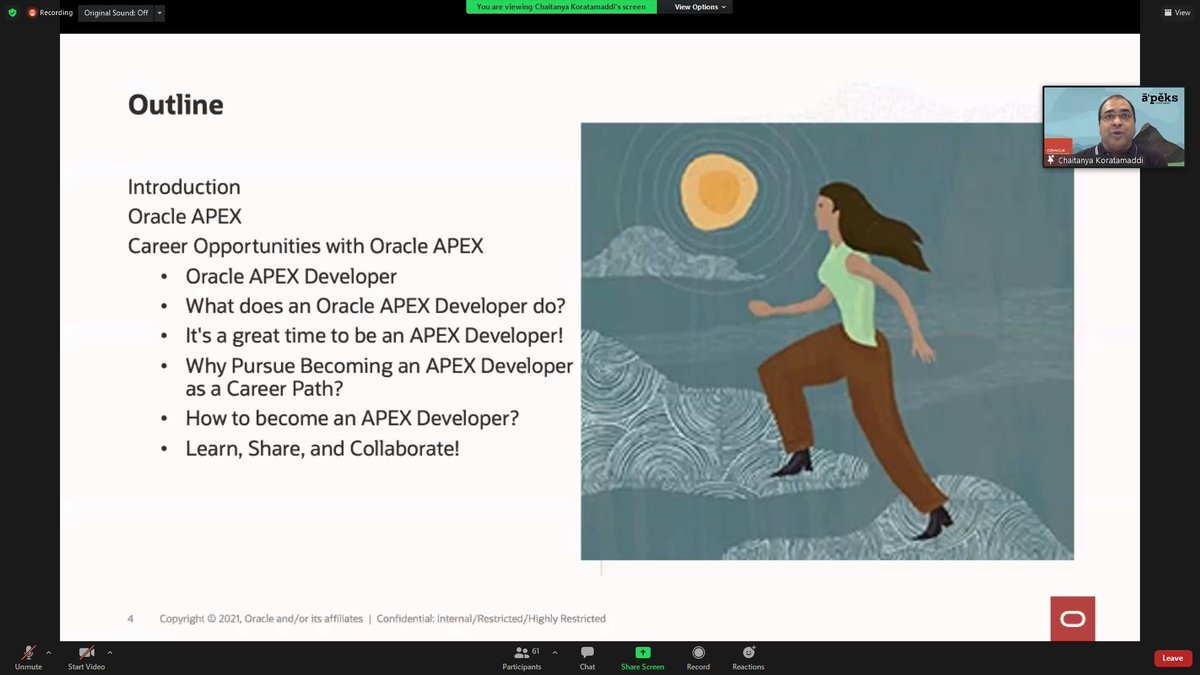Image resolution: width=1200 pixels, height=675 pixels.
Task: Click Chaitanya Koratamaddi's video thumbnail
Action: (1113, 126)
